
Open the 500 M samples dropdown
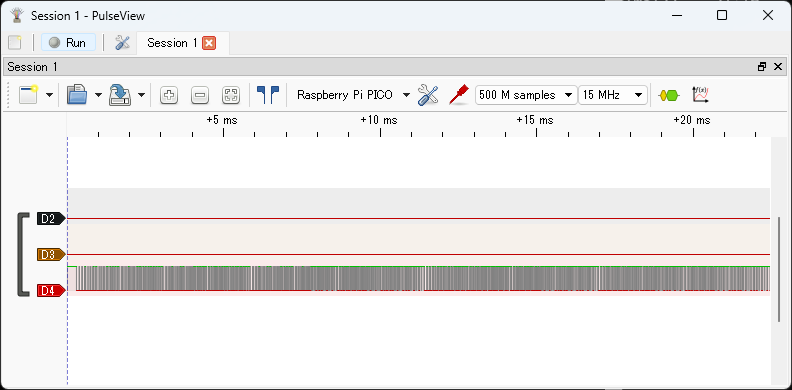tap(526, 95)
